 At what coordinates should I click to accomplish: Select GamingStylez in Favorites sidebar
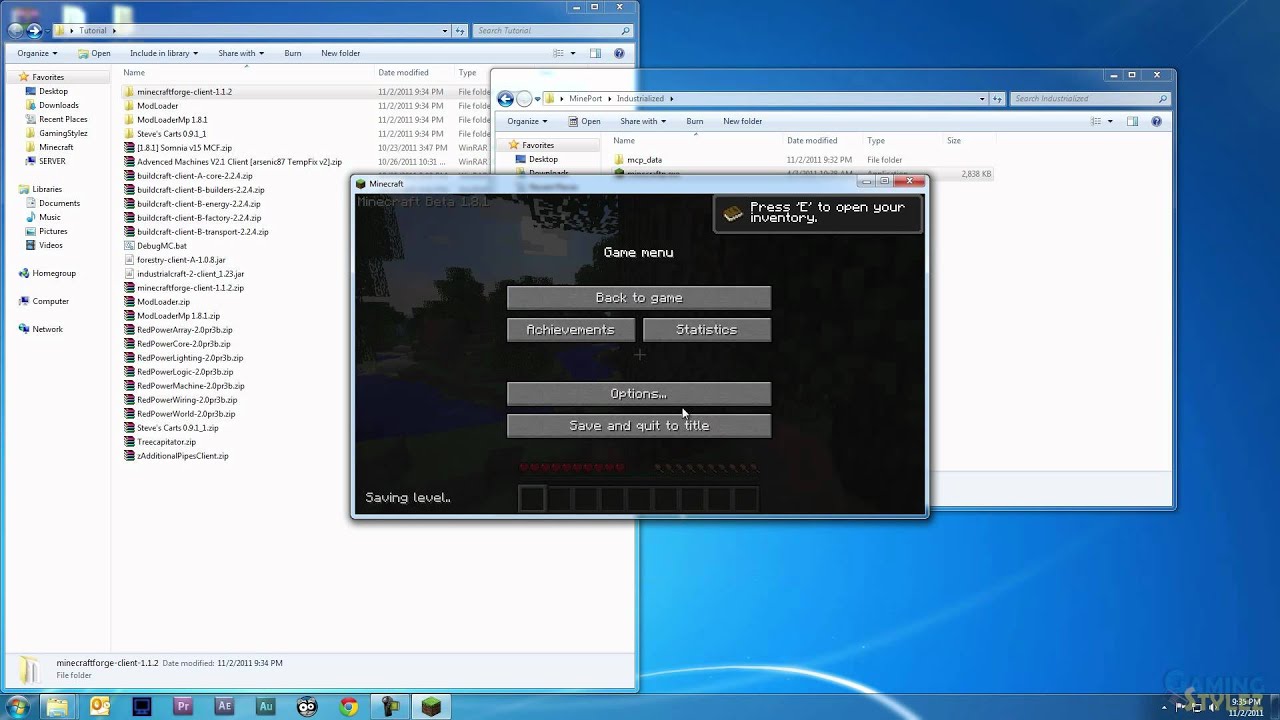pos(63,133)
